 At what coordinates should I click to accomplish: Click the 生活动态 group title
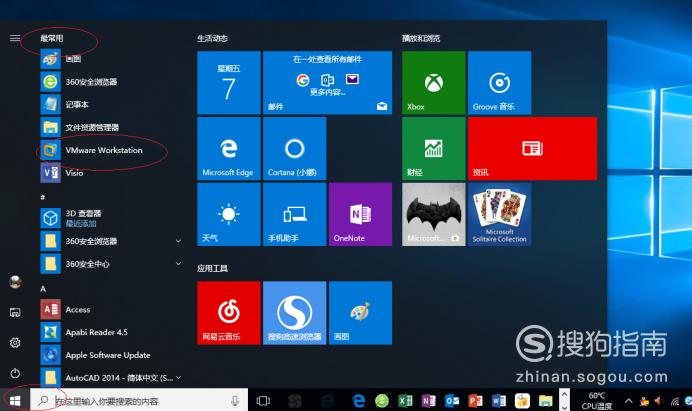coord(212,38)
